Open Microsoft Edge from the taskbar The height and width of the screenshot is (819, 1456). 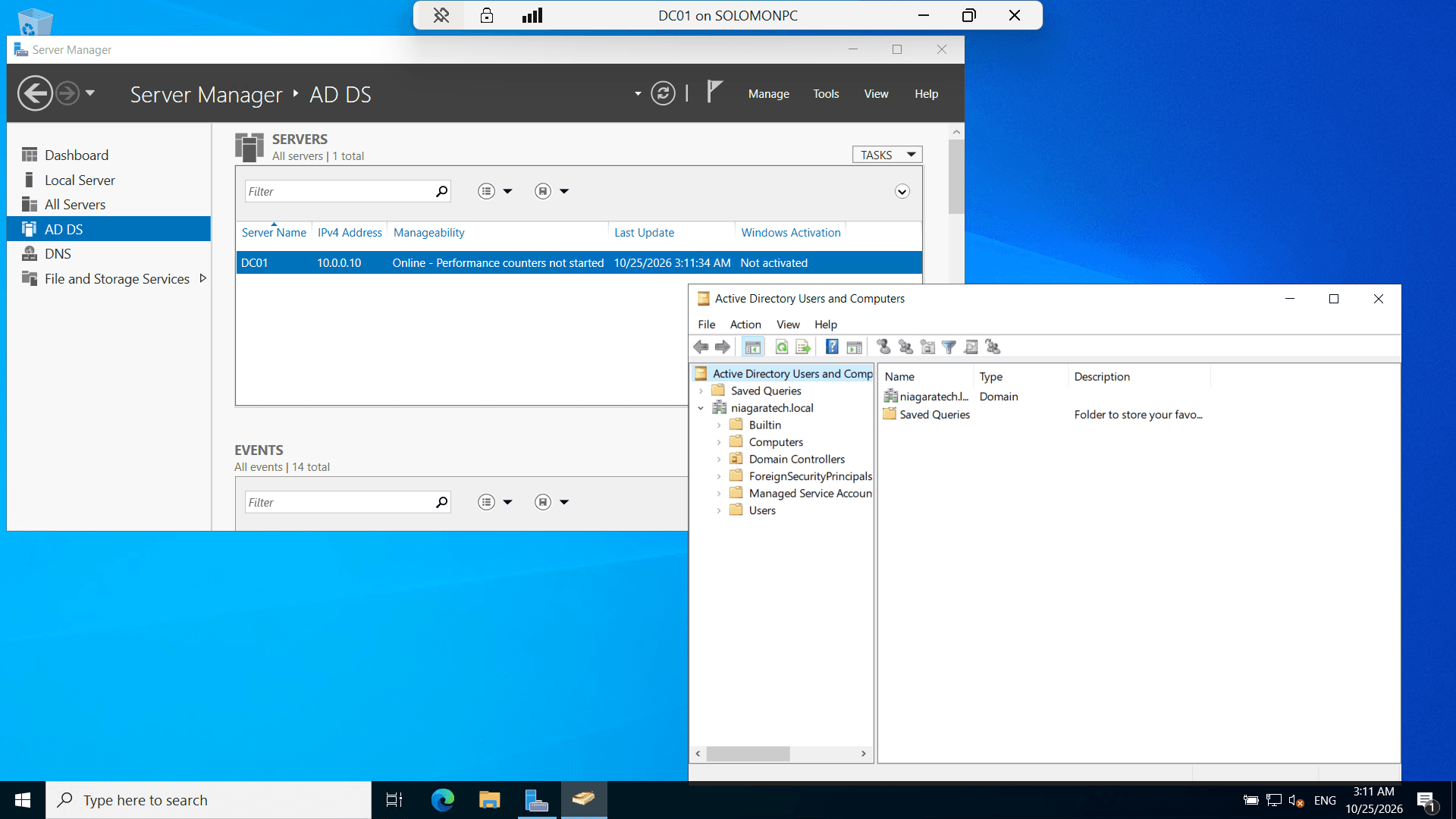(443, 800)
